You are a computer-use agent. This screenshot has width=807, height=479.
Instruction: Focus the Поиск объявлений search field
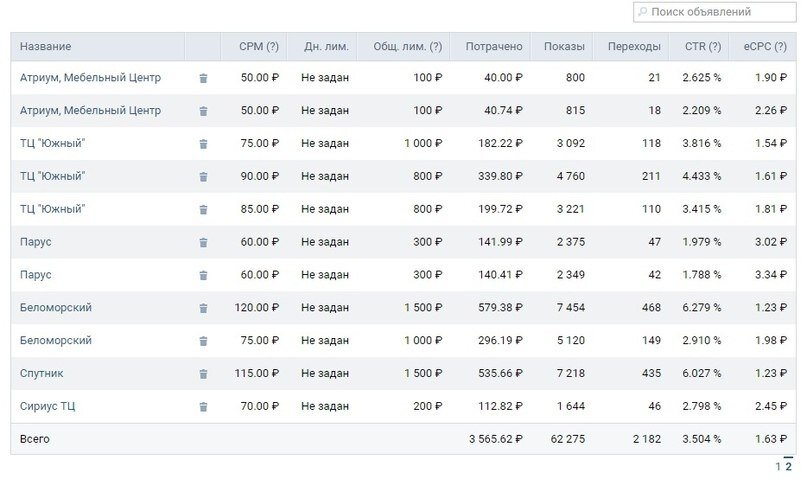714,12
